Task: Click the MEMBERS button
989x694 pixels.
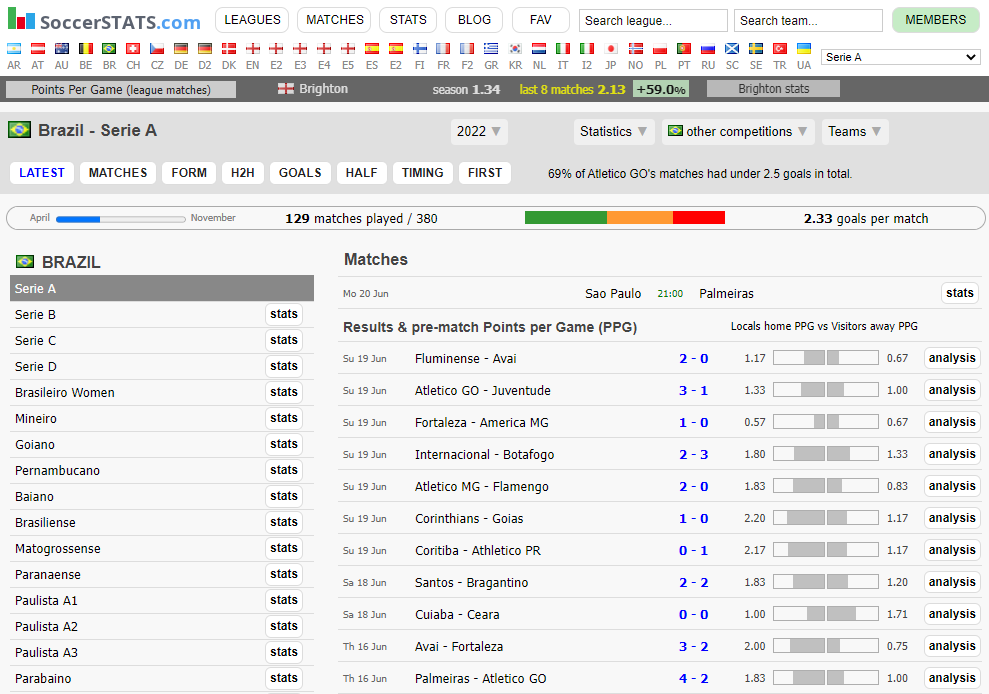Action: pyautogui.click(x=935, y=20)
